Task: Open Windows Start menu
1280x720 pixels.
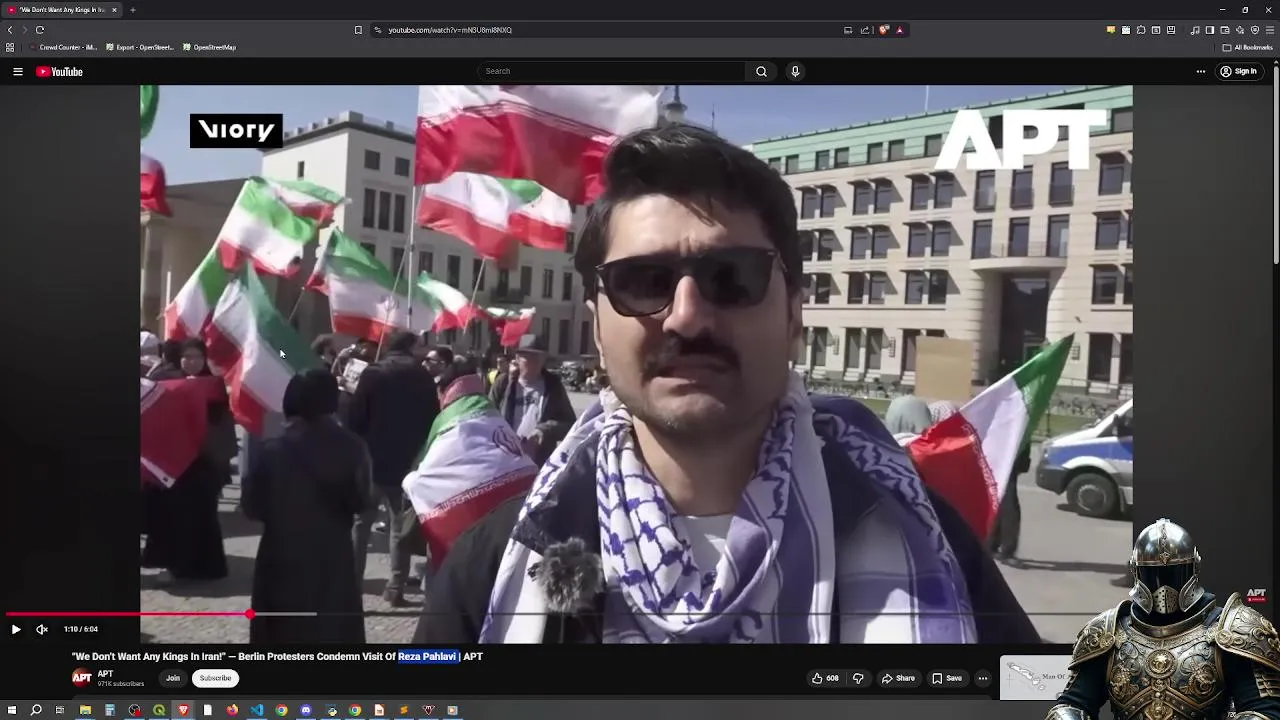Action: (x=12, y=710)
